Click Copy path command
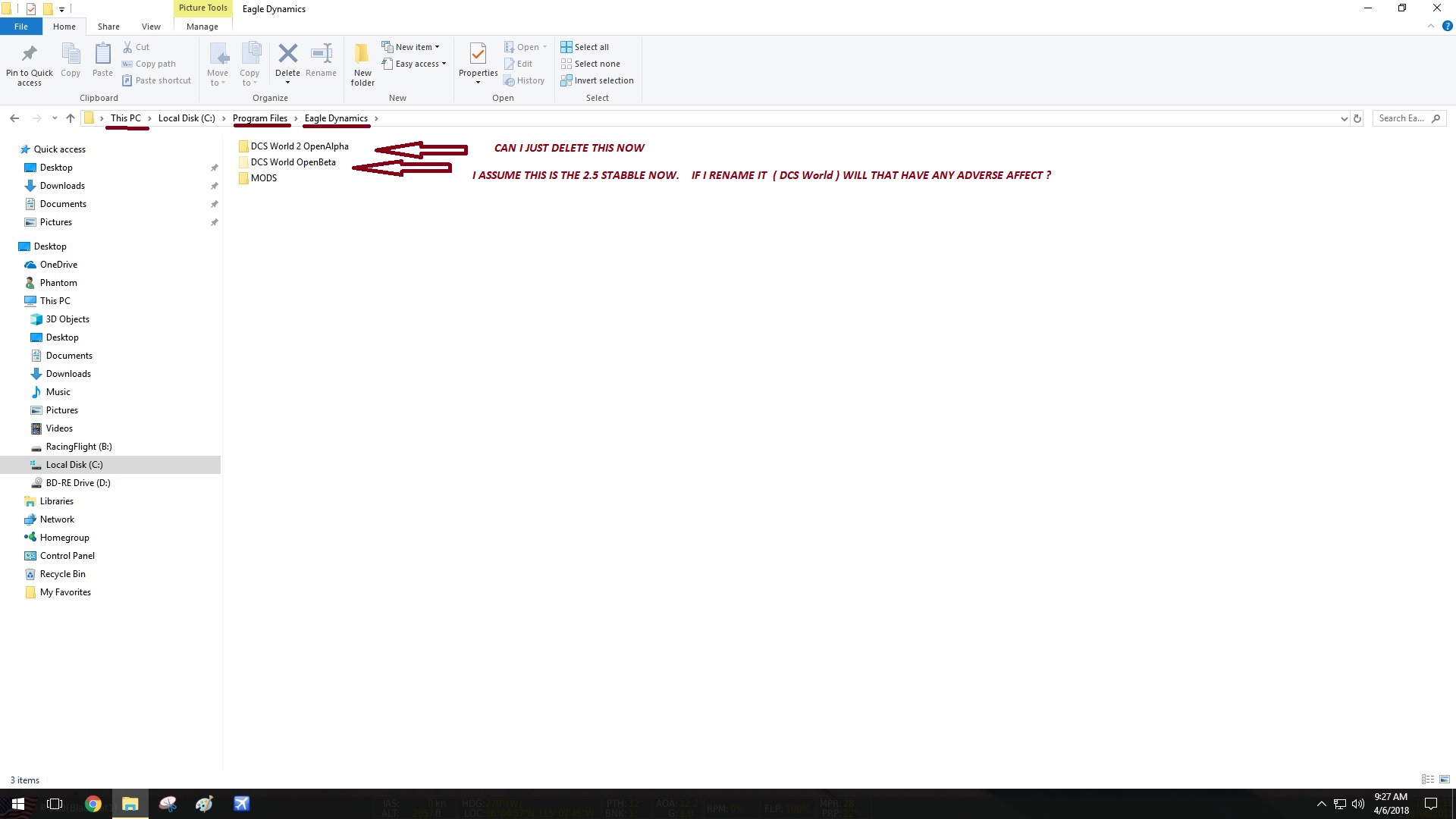The width and height of the screenshot is (1456, 819). (x=149, y=64)
